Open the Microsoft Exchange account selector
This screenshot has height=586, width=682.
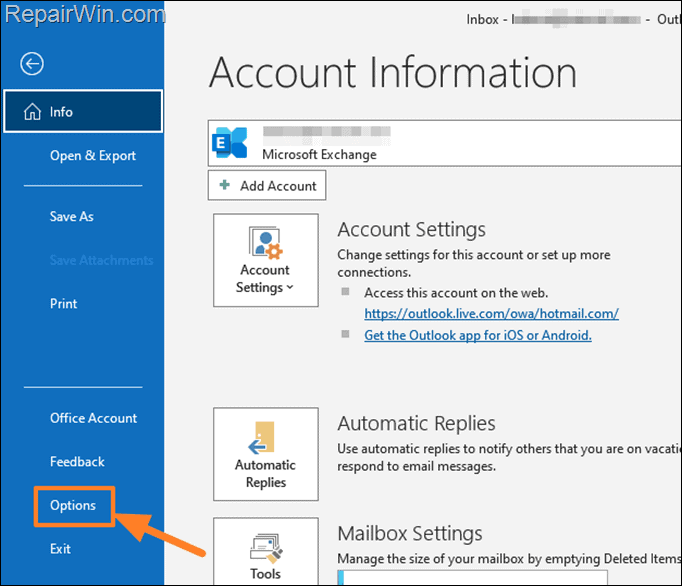[445, 143]
